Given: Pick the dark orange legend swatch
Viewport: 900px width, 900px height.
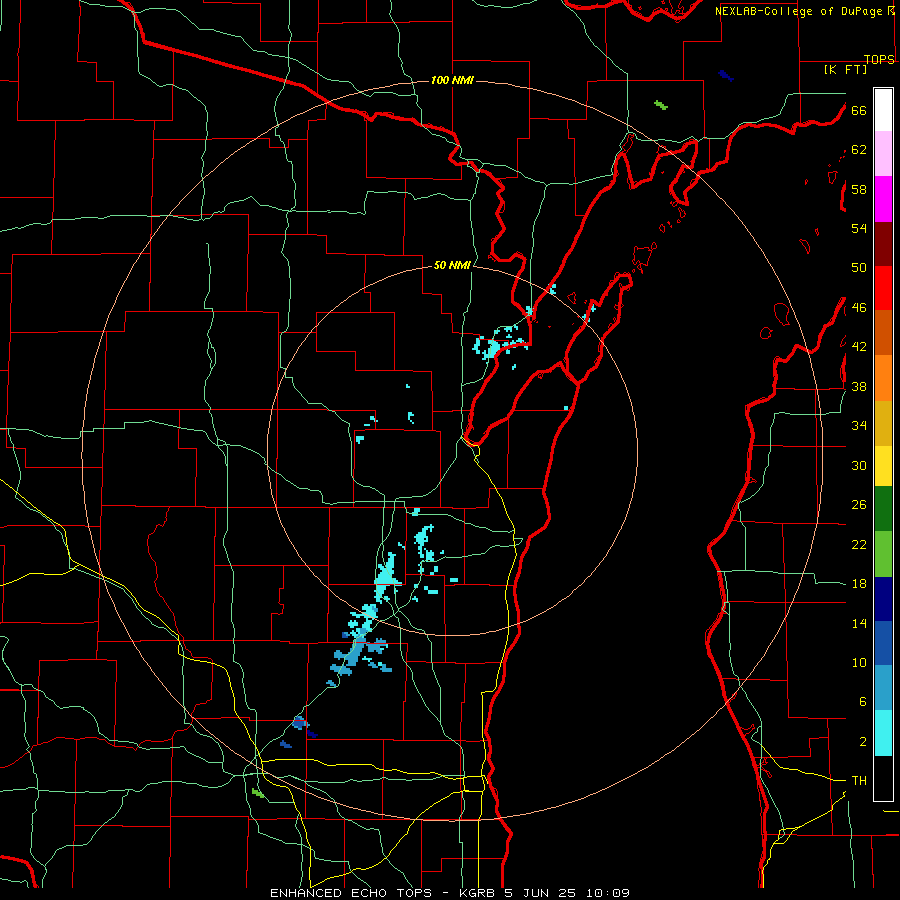Looking at the screenshot, I should click(883, 332).
